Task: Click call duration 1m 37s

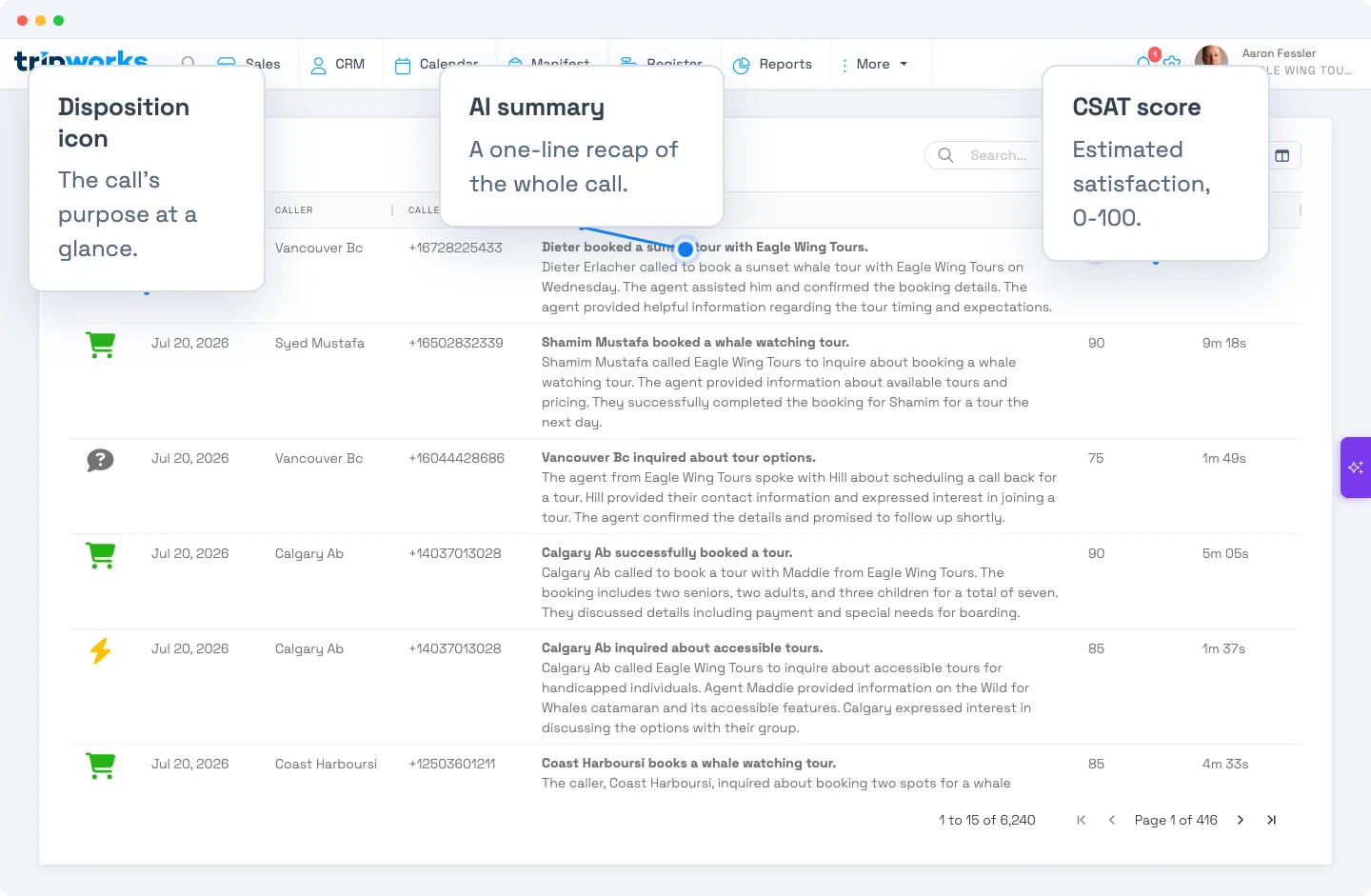Action: [1223, 648]
